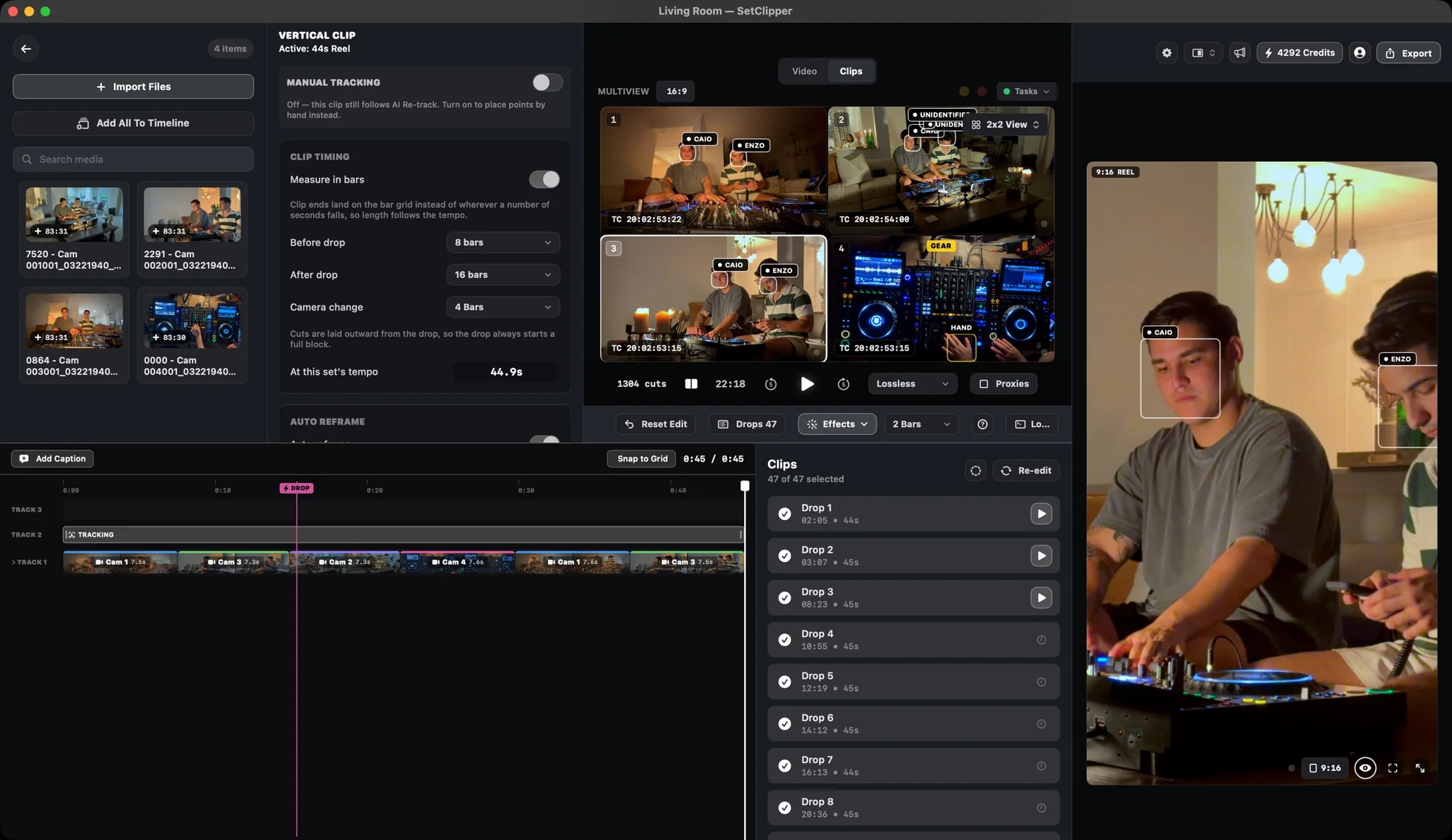The image size is (1452, 840).
Task: Toggle the eye icon in the reel preview
Action: click(x=1365, y=768)
